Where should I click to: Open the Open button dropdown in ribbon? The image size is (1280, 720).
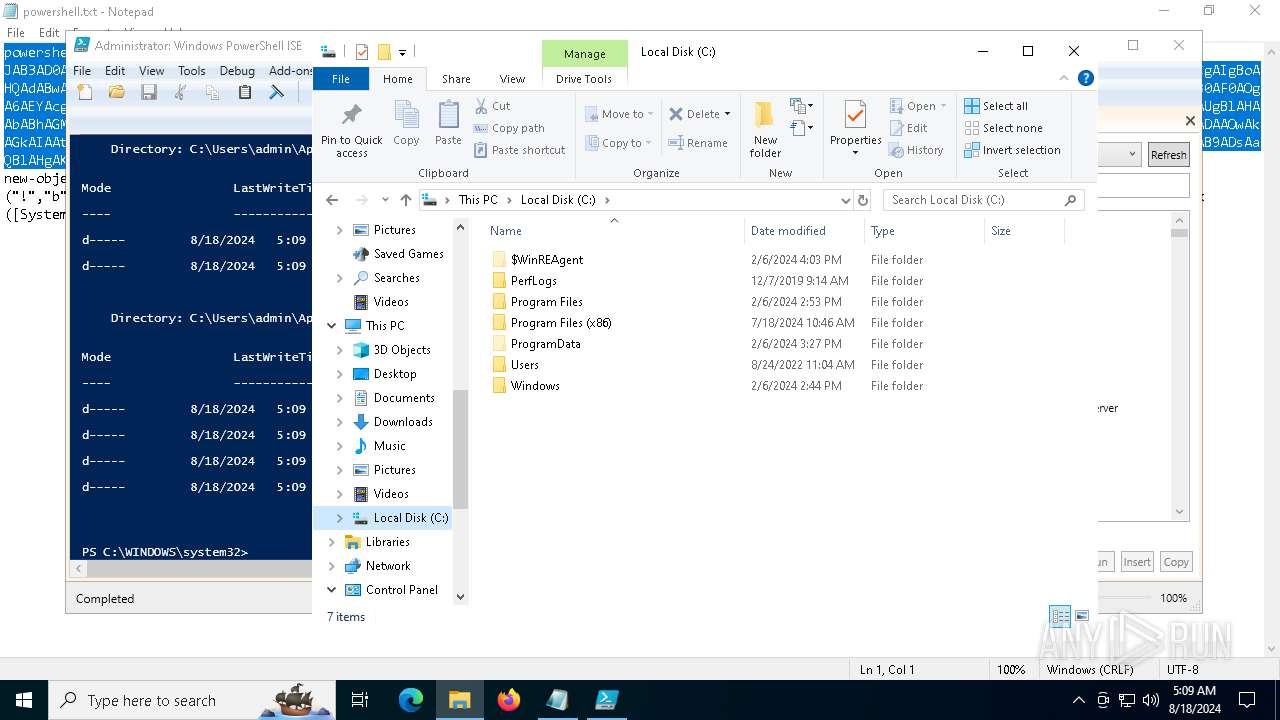tap(942, 106)
